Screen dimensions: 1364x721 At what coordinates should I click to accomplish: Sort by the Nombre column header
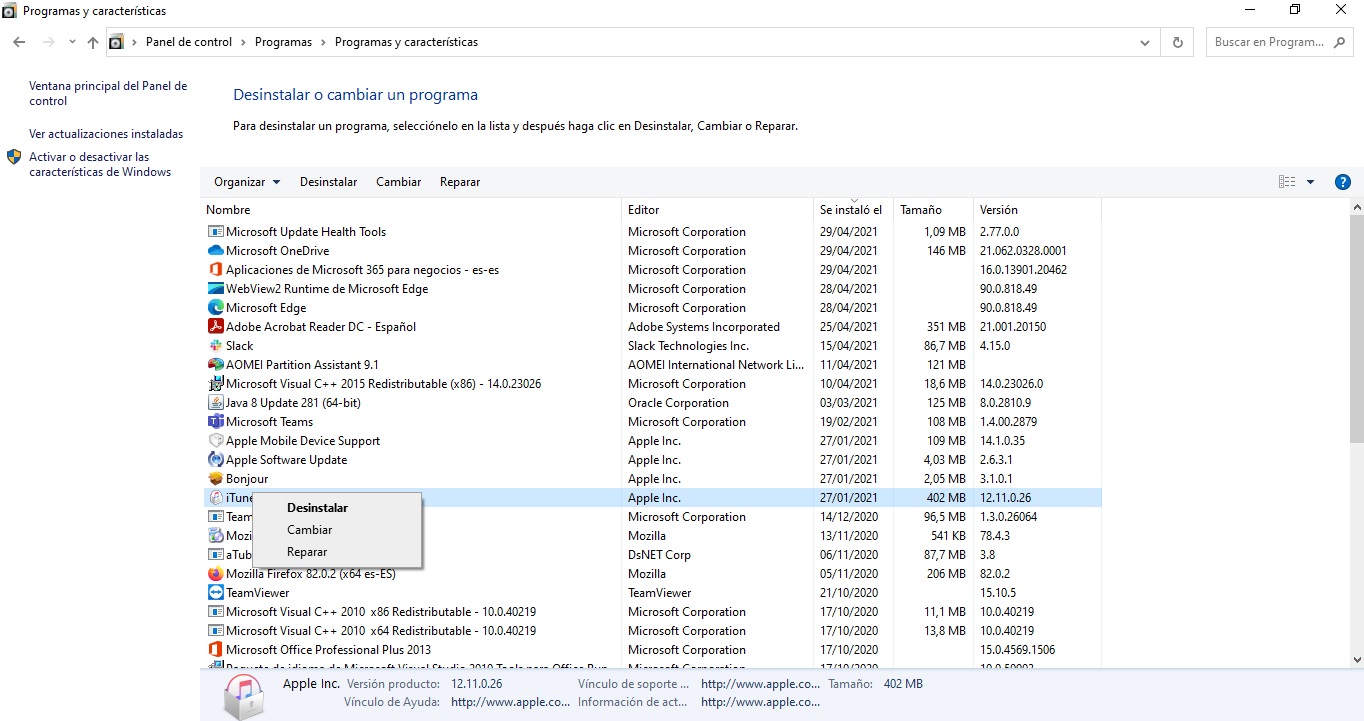coord(411,210)
